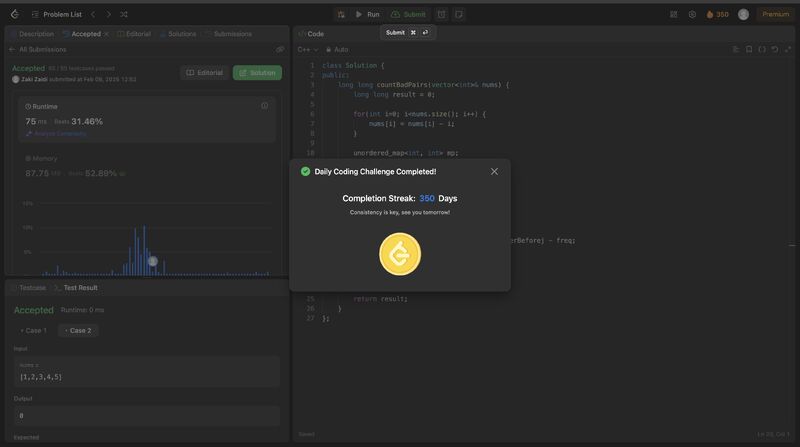Go back to All Submissions
Screen dimensions: 800x447
(38, 49)
